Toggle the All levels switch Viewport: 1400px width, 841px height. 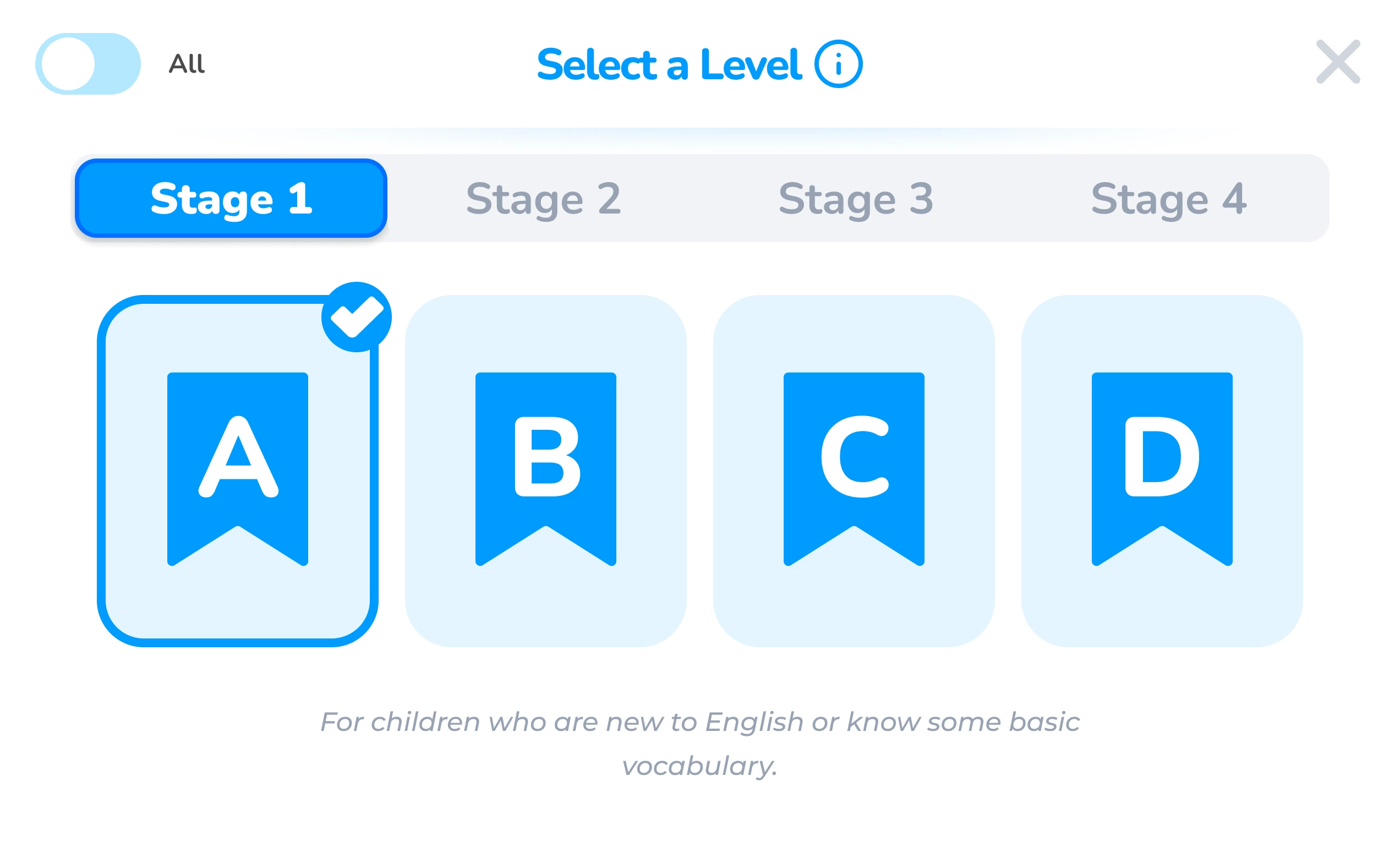pyautogui.click(x=88, y=63)
